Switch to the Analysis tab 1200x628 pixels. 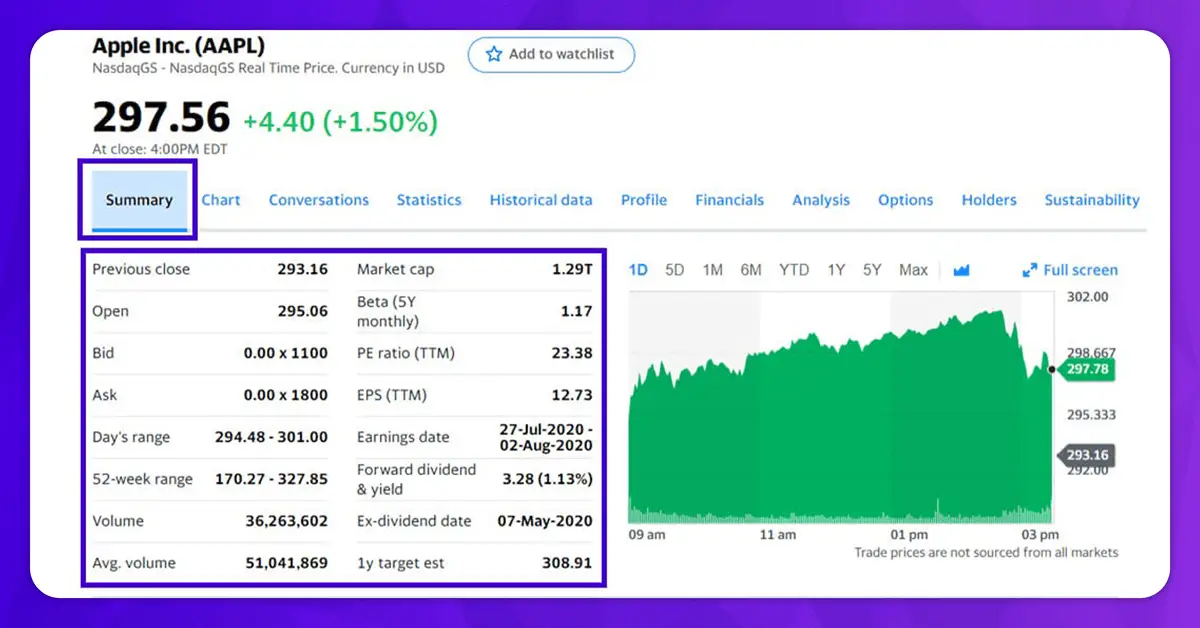pos(821,200)
